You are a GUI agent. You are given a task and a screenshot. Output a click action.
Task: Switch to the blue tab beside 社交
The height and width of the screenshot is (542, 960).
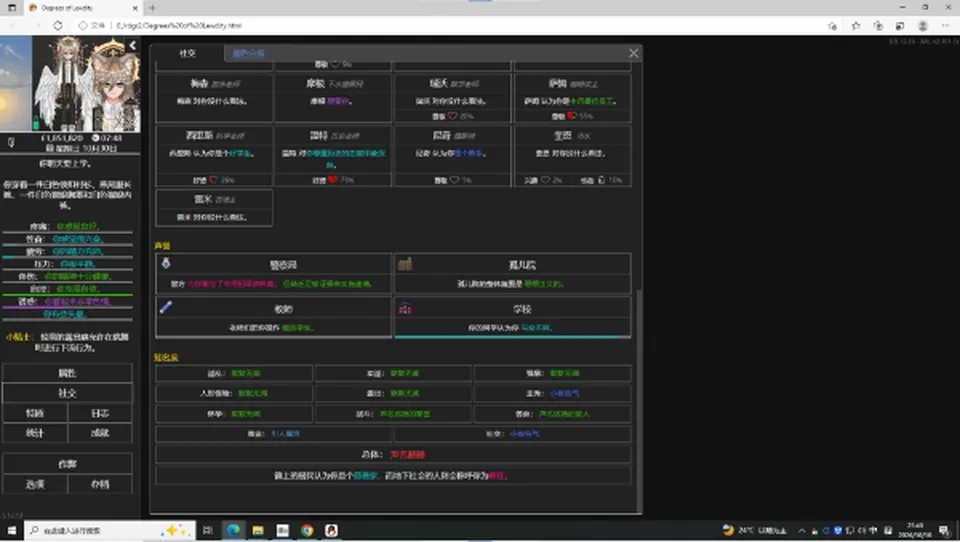pyautogui.click(x=249, y=53)
